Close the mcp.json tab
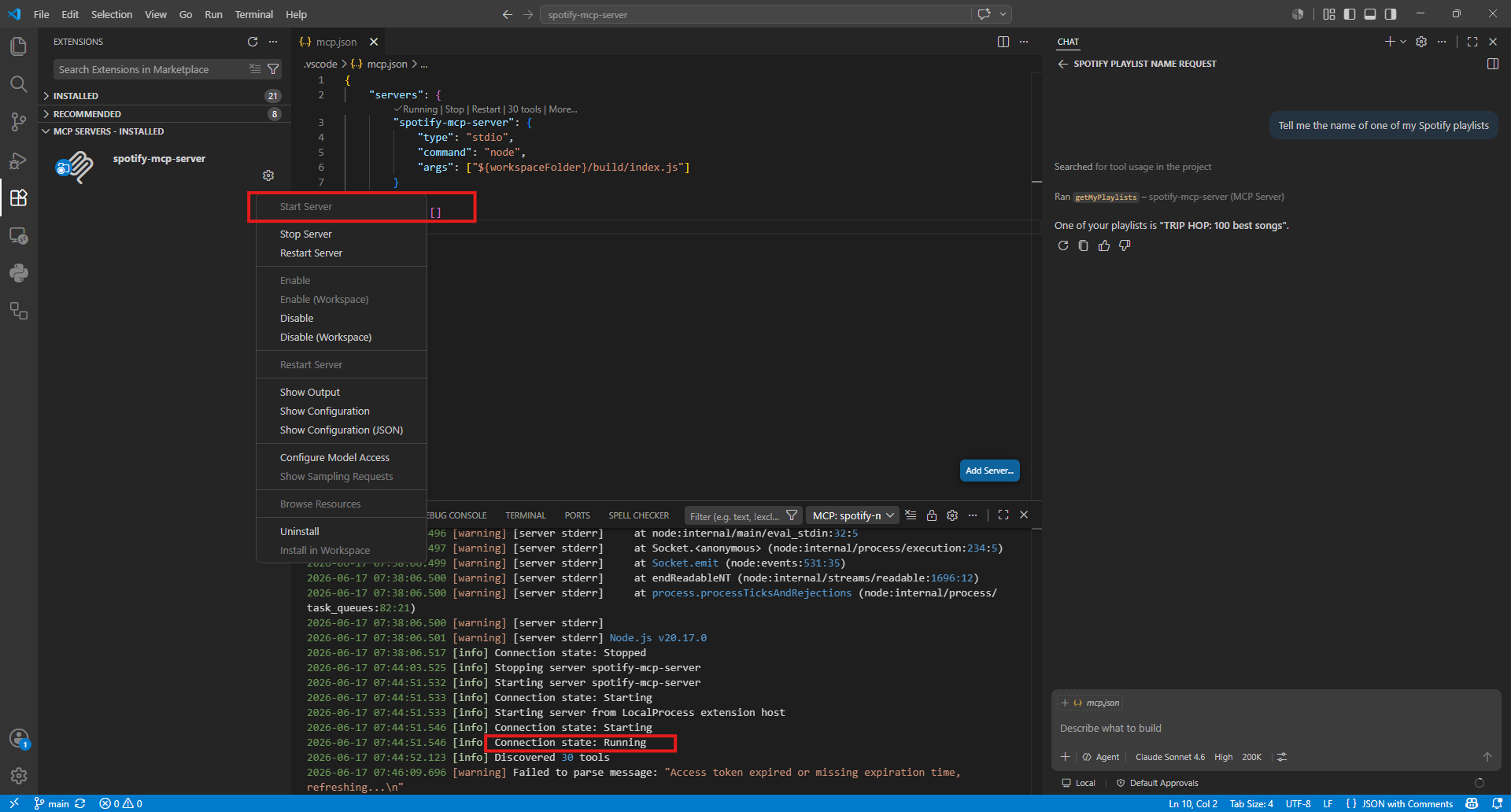The width and height of the screenshot is (1511, 812). [x=374, y=42]
